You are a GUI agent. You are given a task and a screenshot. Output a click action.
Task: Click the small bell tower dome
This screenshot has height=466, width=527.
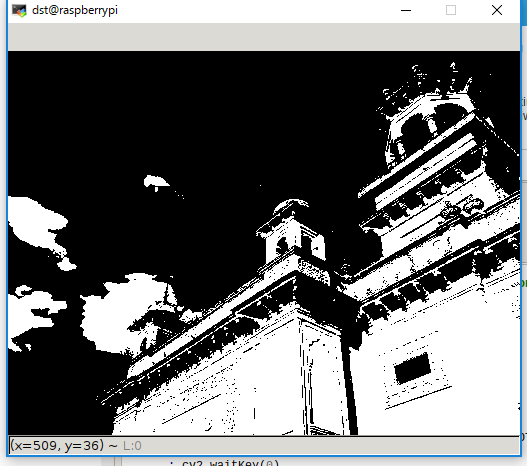(x=291, y=206)
